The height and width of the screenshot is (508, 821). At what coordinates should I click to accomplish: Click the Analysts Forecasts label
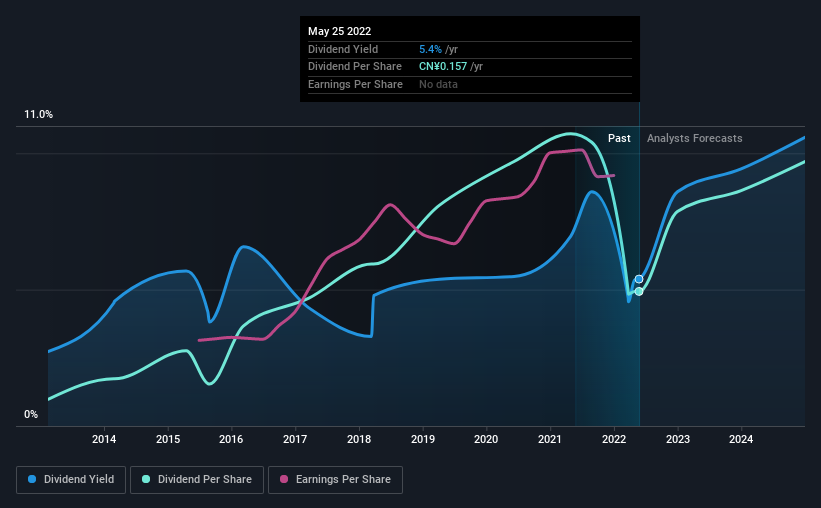tap(694, 138)
